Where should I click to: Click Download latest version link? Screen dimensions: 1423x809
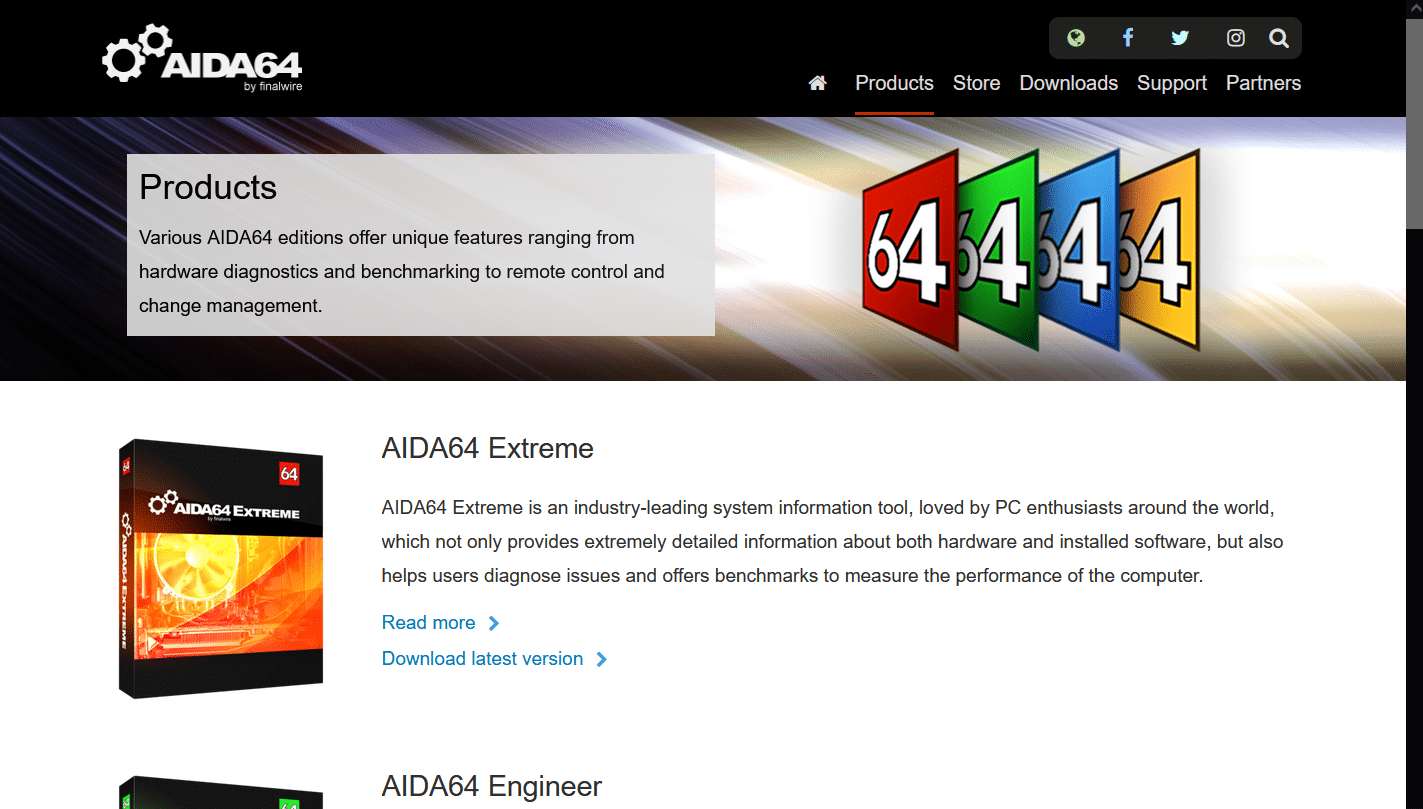(x=482, y=658)
